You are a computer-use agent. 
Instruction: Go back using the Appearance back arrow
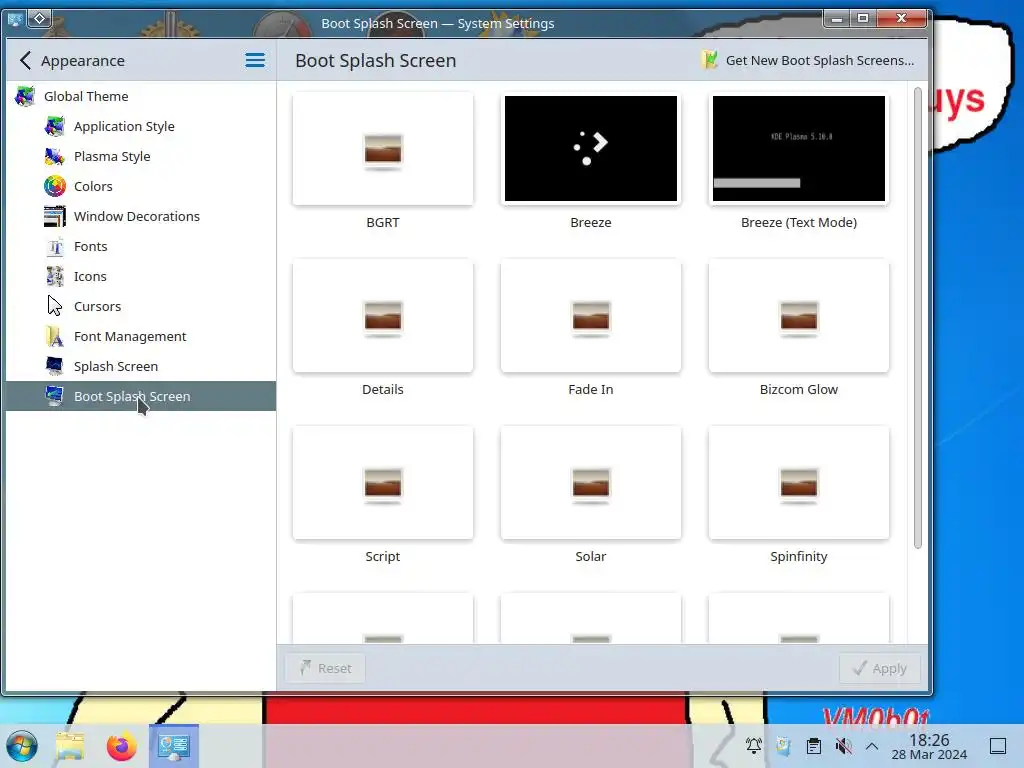[x=25, y=61]
